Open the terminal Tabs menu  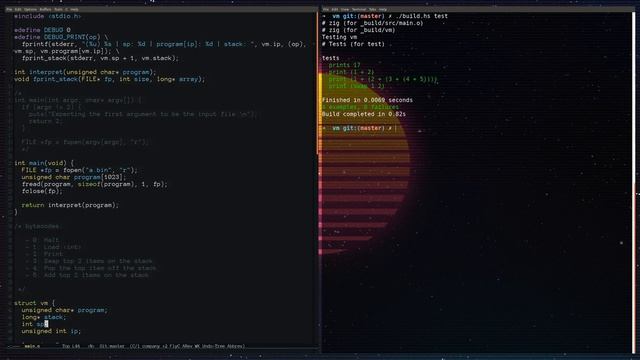tap(372, 9)
